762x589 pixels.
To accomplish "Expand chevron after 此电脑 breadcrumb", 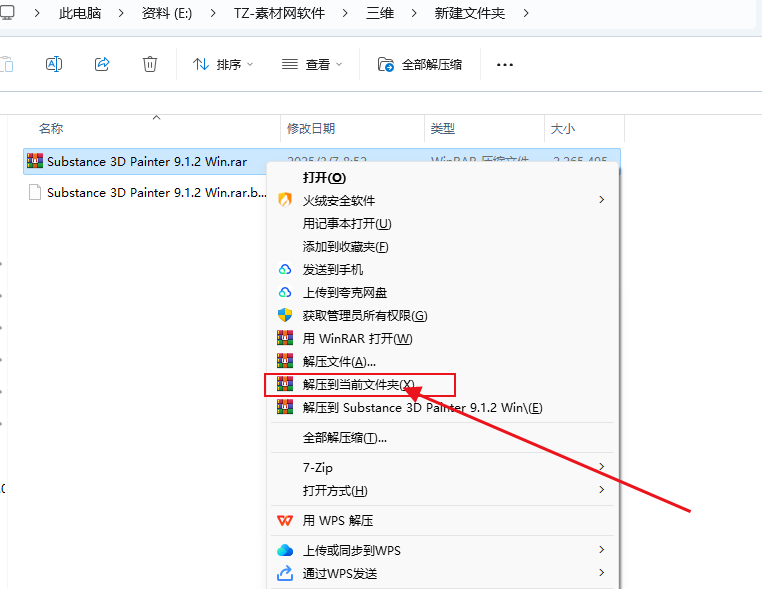I will (121, 13).
